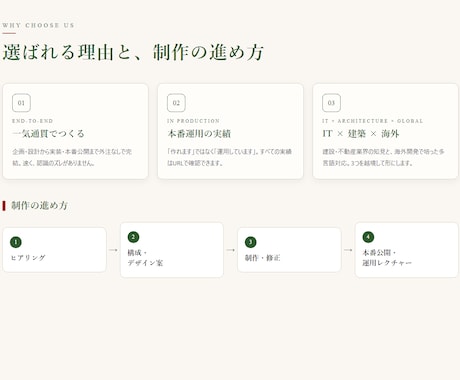Viewport: 460px width, 380px height.
Task: Click the description under 一気通貫でつくる
Action: [72, 157]
